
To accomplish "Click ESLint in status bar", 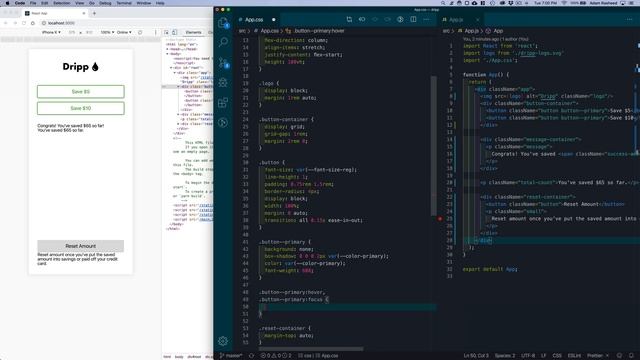I will coord(574,356).
